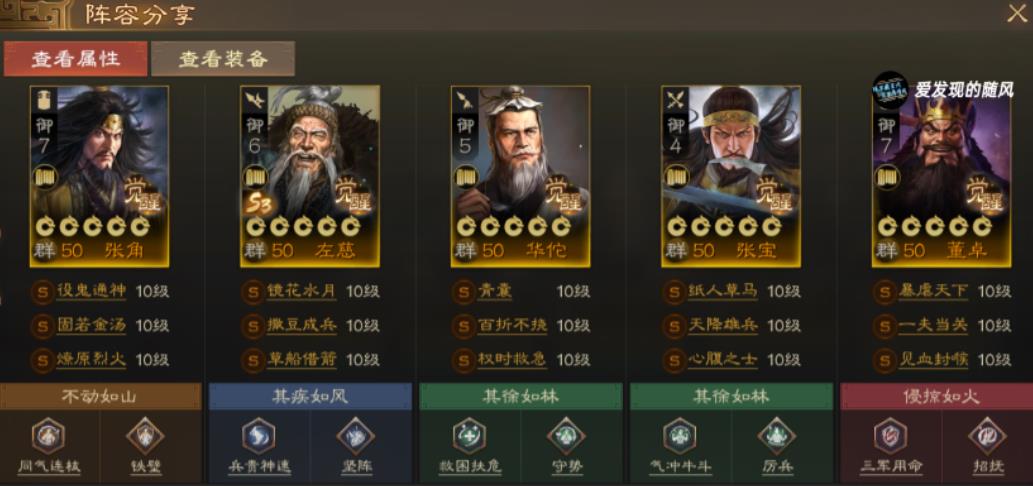Image resolution: width=1033 pixels, height=486 pixels.
Task: Switch to 查看属性 tab
Action: click(x=76, y=59)
